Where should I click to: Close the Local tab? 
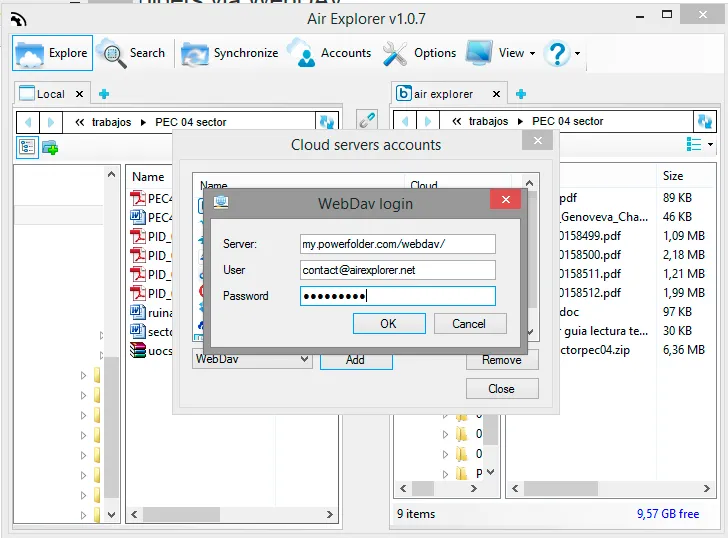[79, 94]
